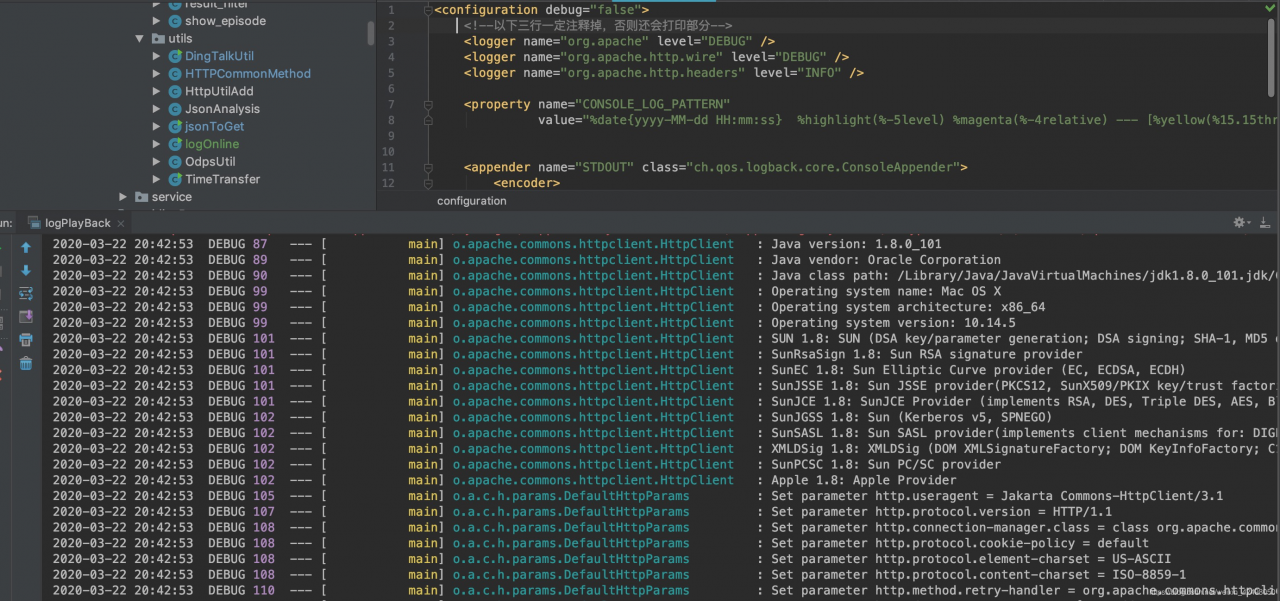
Task: Click the hide Run panel icon
Action: [x=1265, y=222]
